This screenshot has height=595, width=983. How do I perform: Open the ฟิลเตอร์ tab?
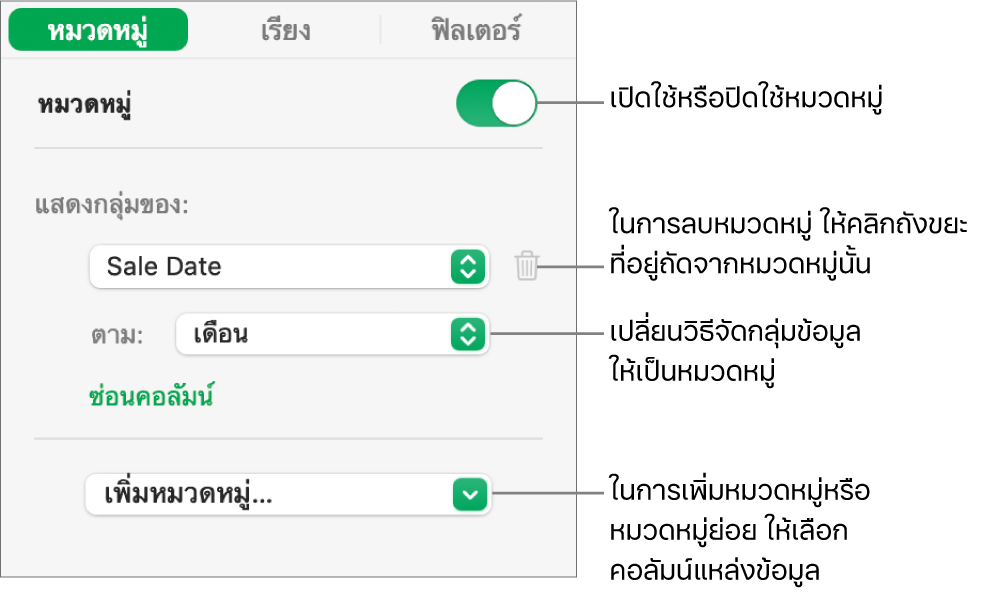click(476, 30)
